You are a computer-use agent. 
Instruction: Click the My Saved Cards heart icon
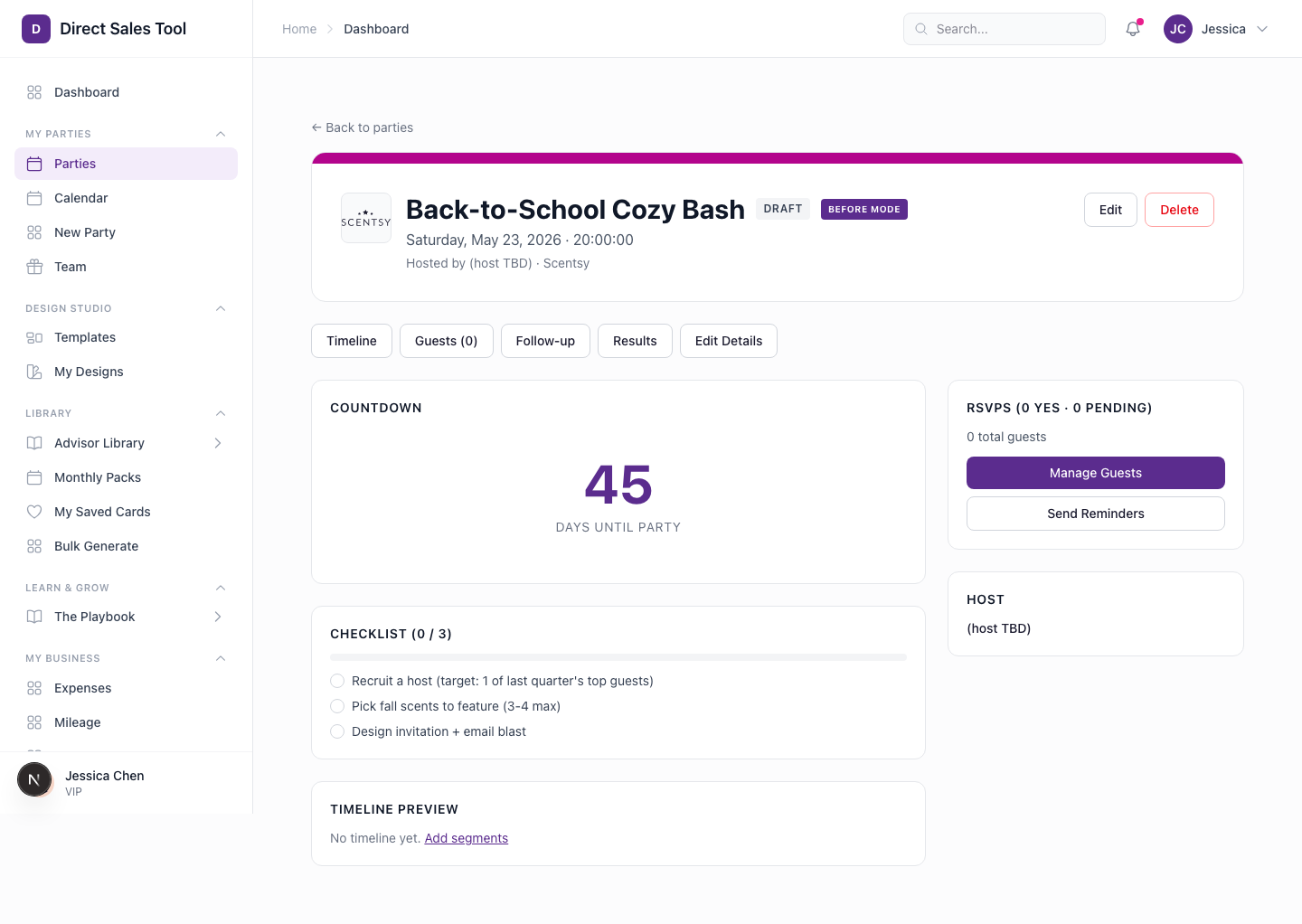(34, 512)
